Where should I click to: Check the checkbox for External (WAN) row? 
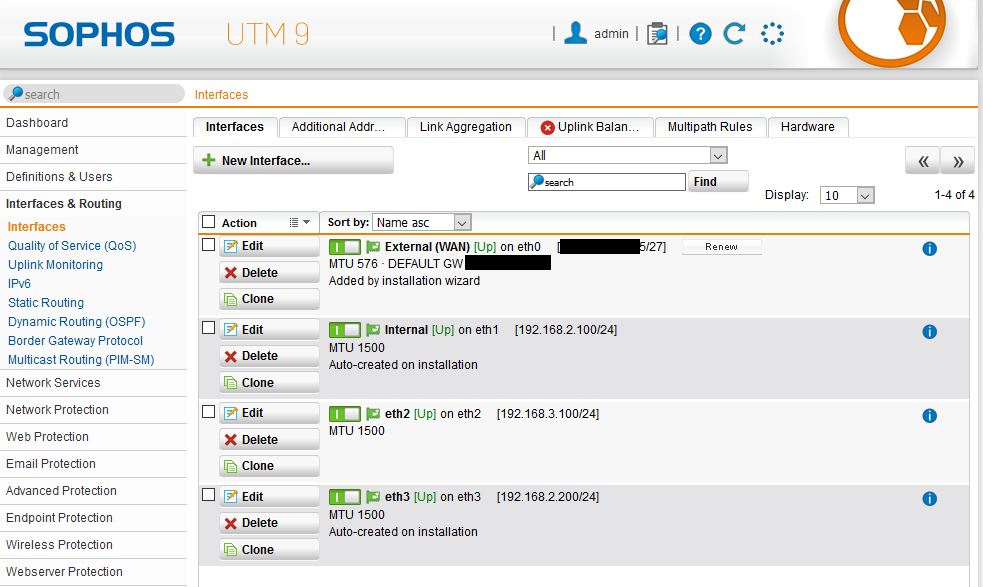click(x=209, y=244)
